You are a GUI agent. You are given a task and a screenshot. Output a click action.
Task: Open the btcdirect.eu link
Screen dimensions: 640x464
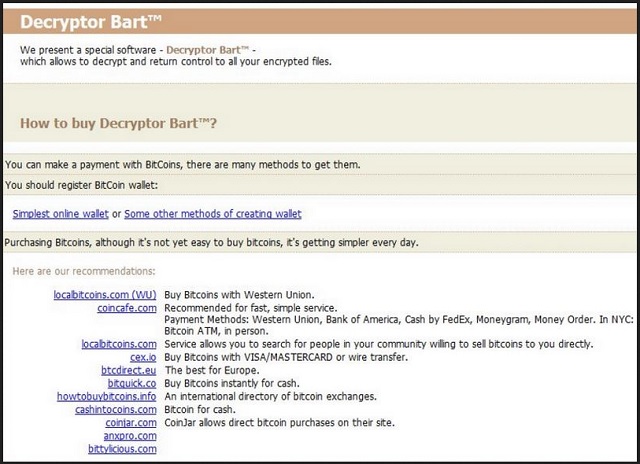coord(129,370)
